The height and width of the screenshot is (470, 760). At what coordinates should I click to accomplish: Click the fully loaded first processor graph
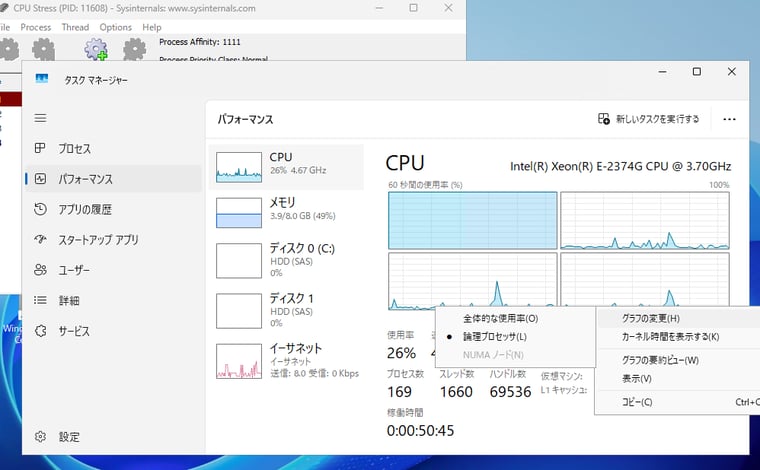(x=473, y=220)
